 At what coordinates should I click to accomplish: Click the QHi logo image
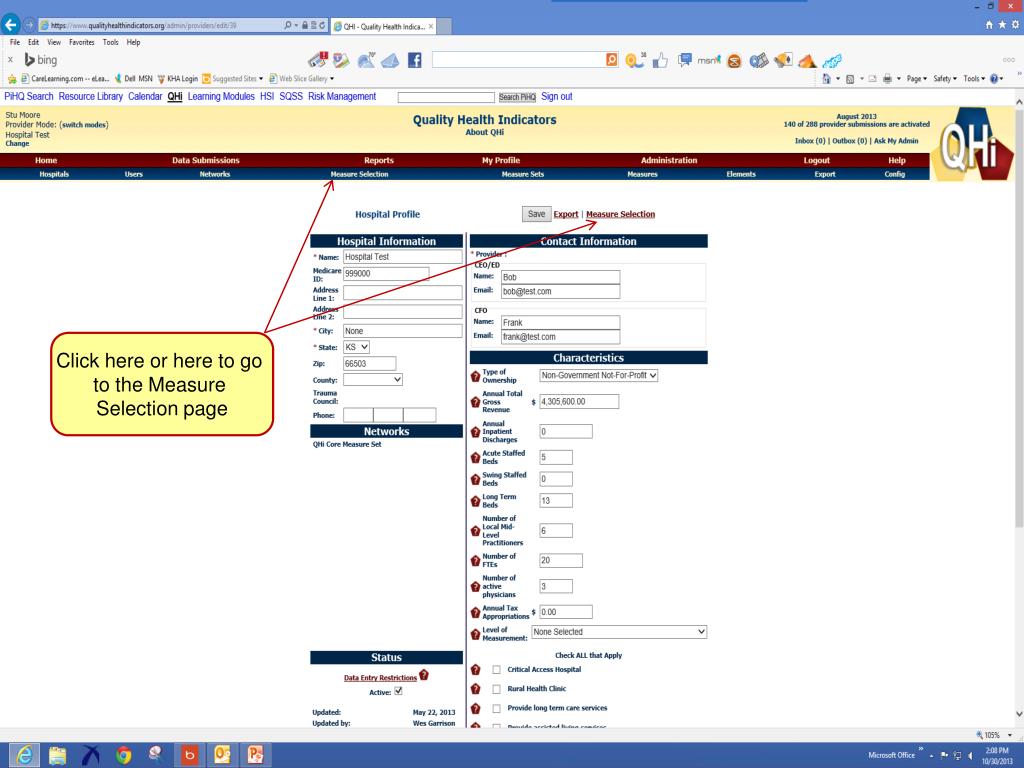(x=973, y=145)
